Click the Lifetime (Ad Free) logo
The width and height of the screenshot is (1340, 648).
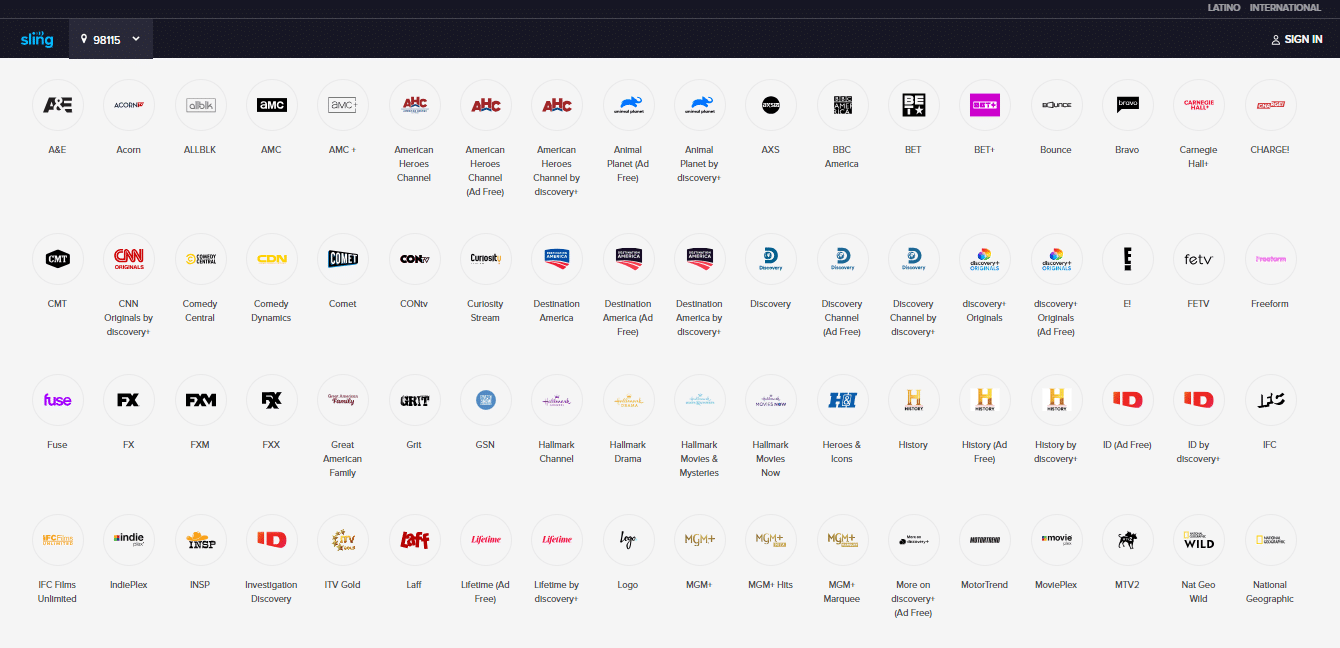485,540
